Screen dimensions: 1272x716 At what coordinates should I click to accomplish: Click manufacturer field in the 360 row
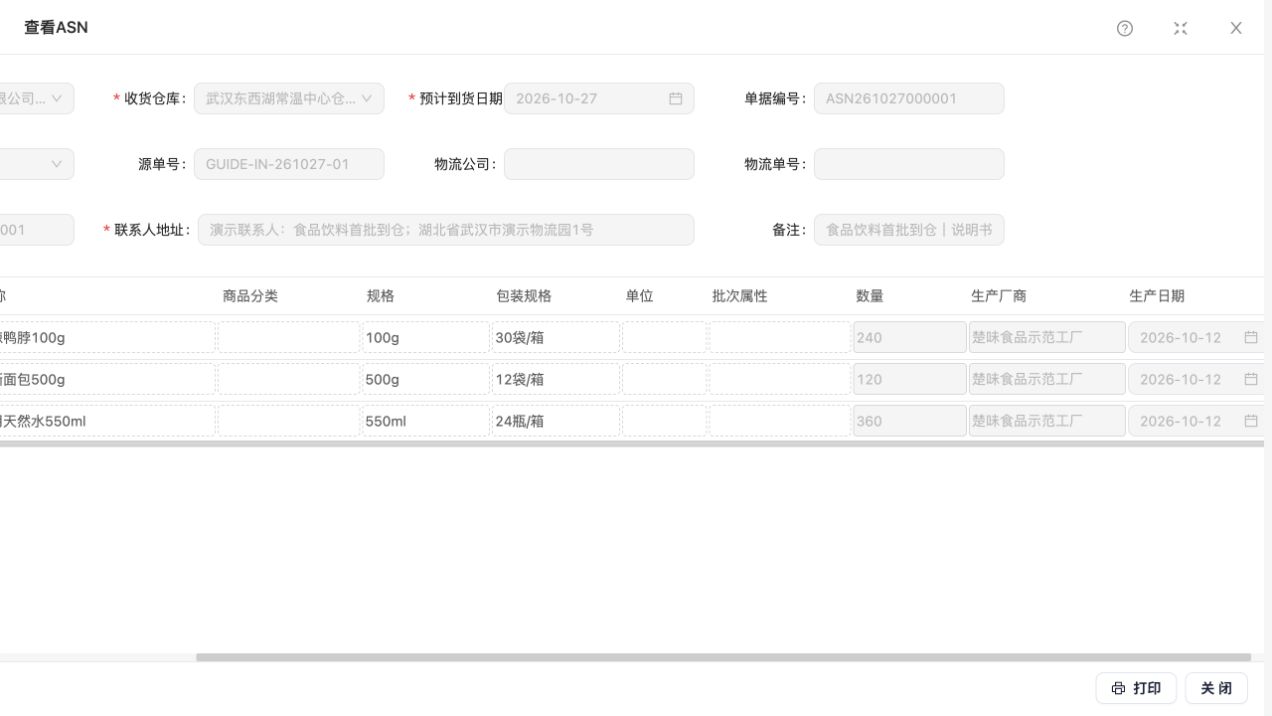point(1047,422)
